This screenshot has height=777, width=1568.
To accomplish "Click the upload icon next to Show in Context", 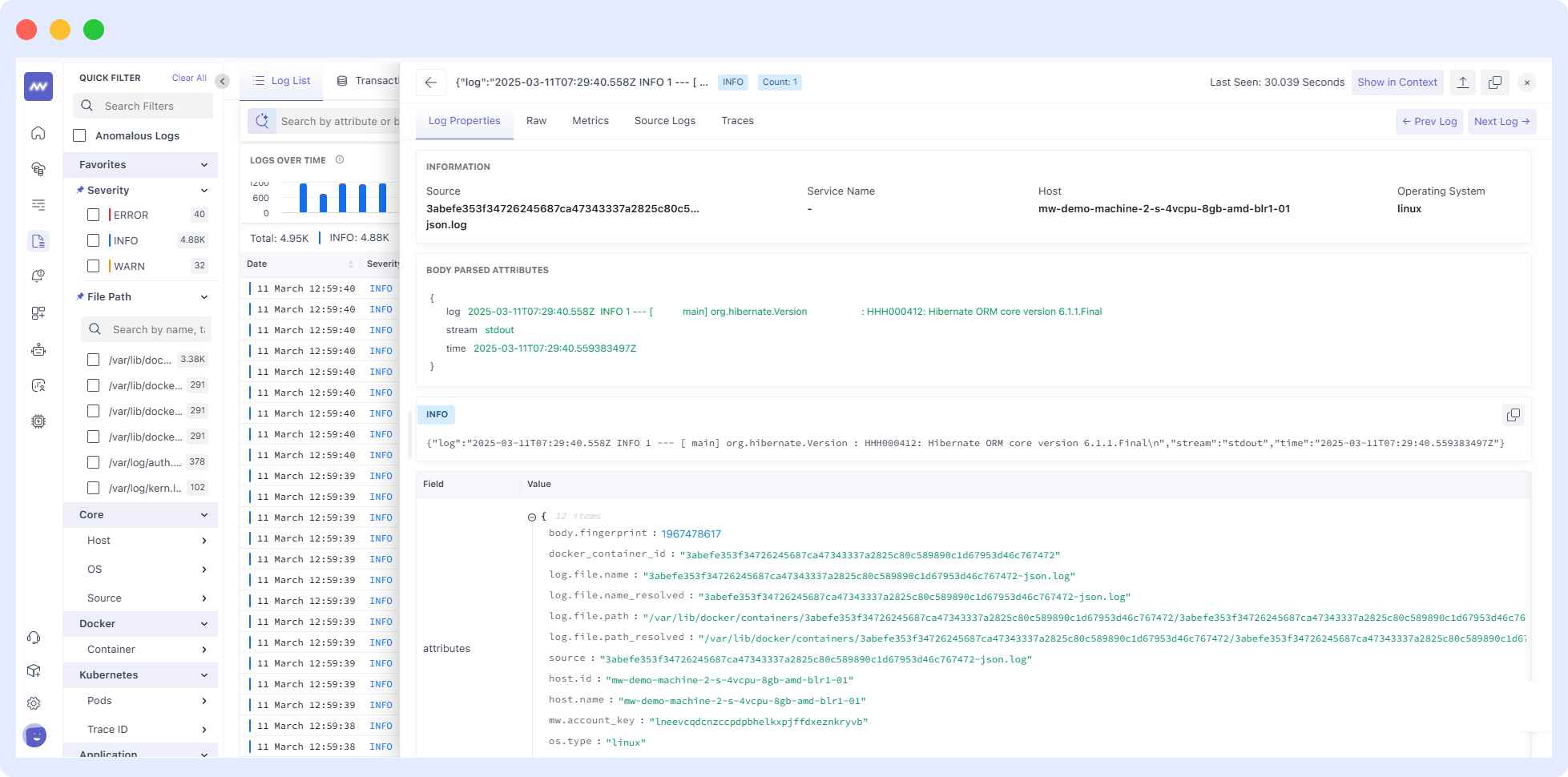I will click(1463, 82).
